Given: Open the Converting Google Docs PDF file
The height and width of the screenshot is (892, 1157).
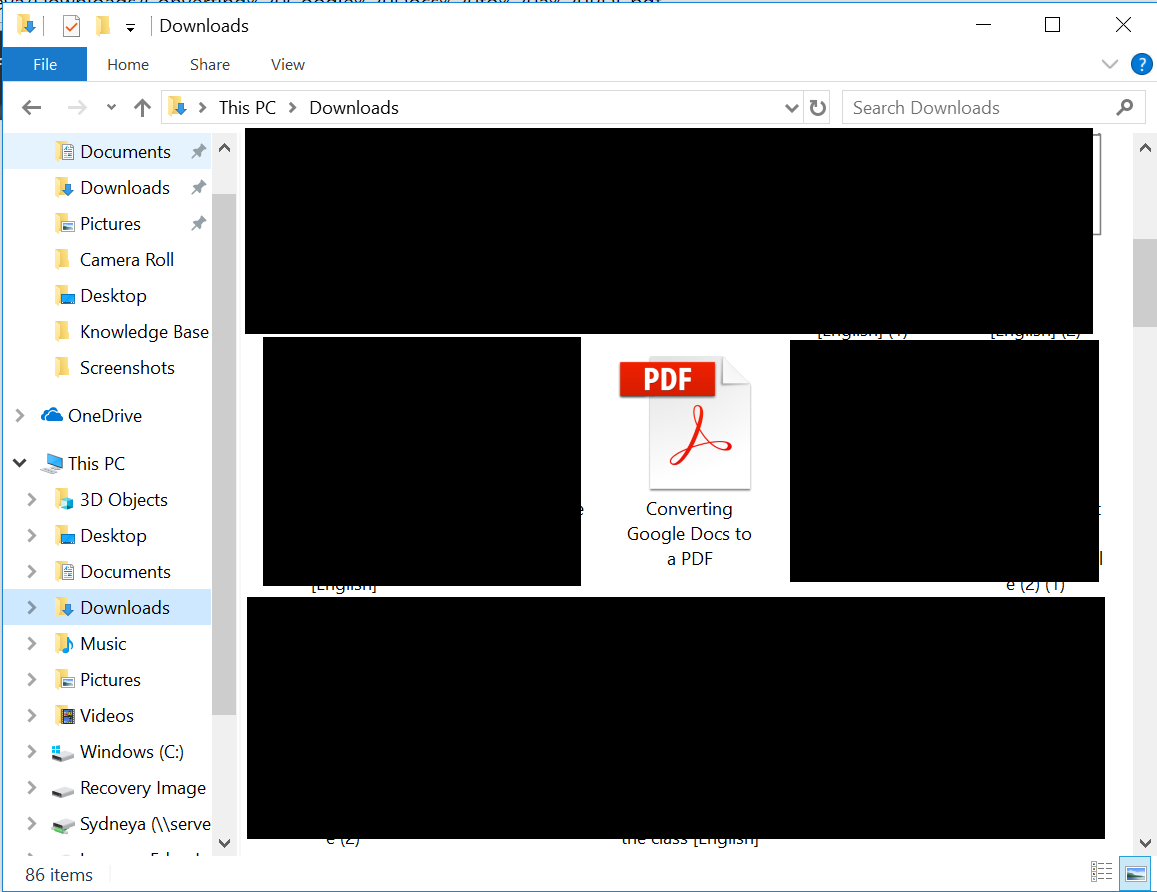Looking at the screenshot, I should tap(688, 459).
